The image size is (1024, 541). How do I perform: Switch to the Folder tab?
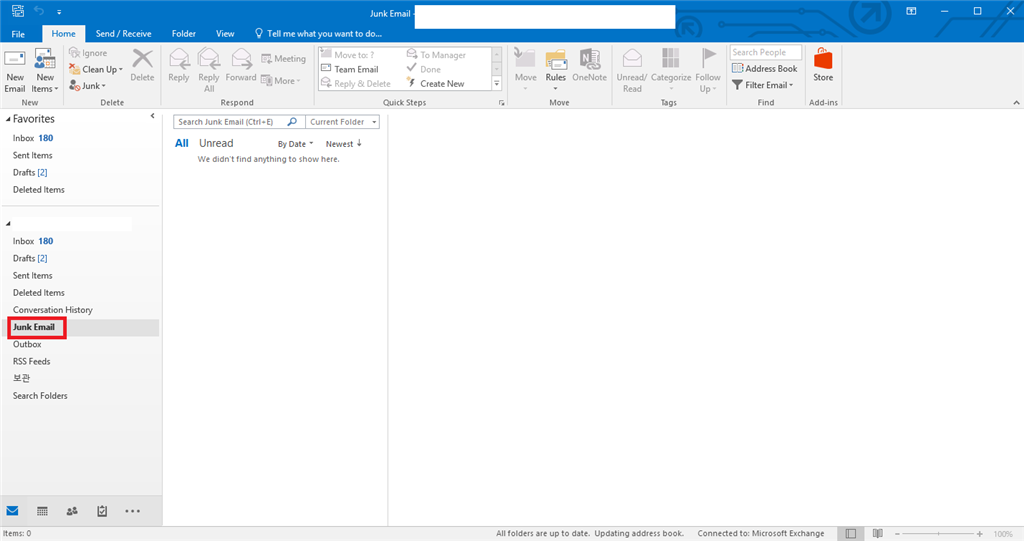point(184,34)
